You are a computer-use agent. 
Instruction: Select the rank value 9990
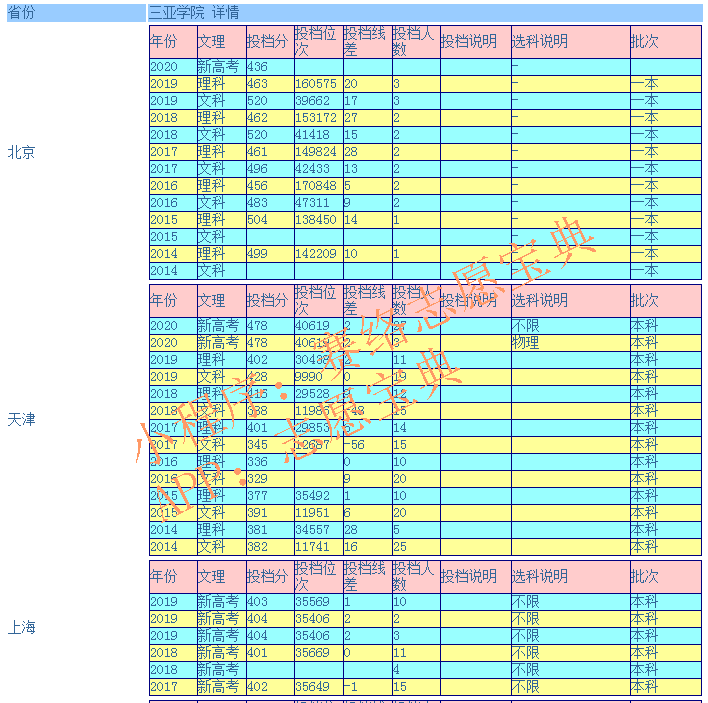(309, 377)
